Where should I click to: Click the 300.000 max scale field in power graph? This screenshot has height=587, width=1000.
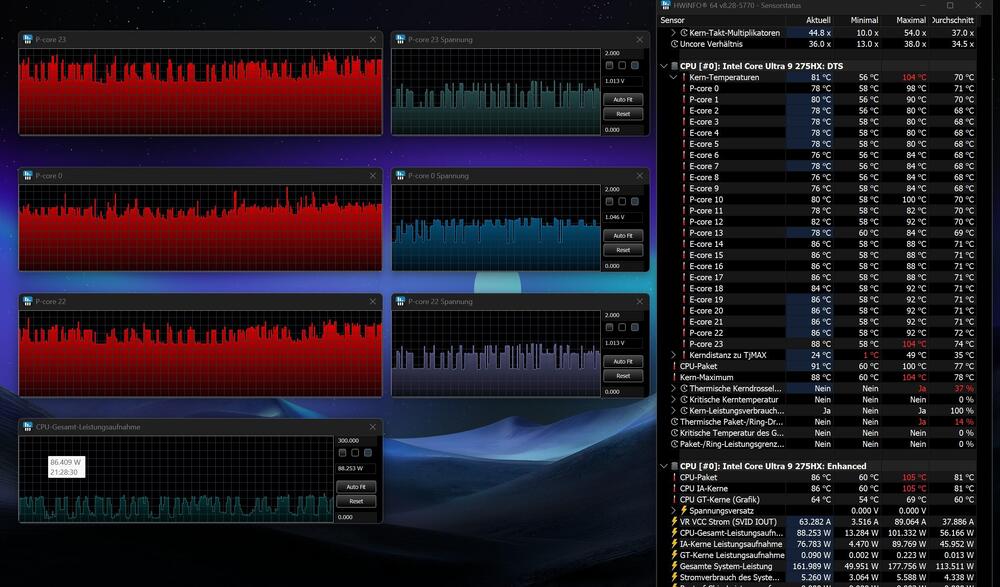coord(355,440)
